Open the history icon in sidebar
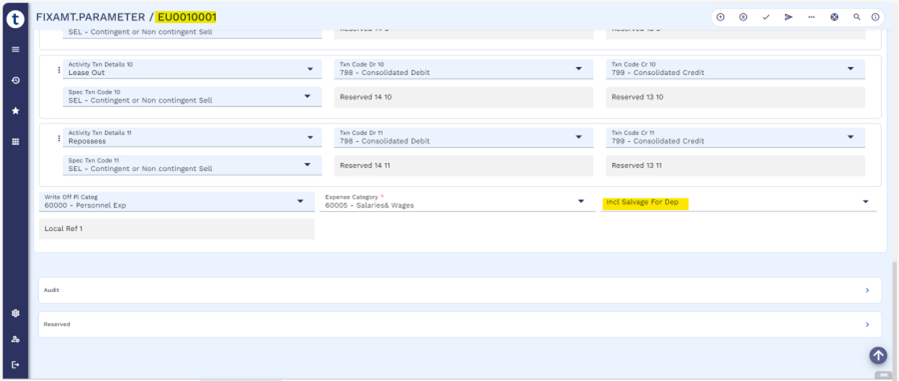 coord(15,80)
